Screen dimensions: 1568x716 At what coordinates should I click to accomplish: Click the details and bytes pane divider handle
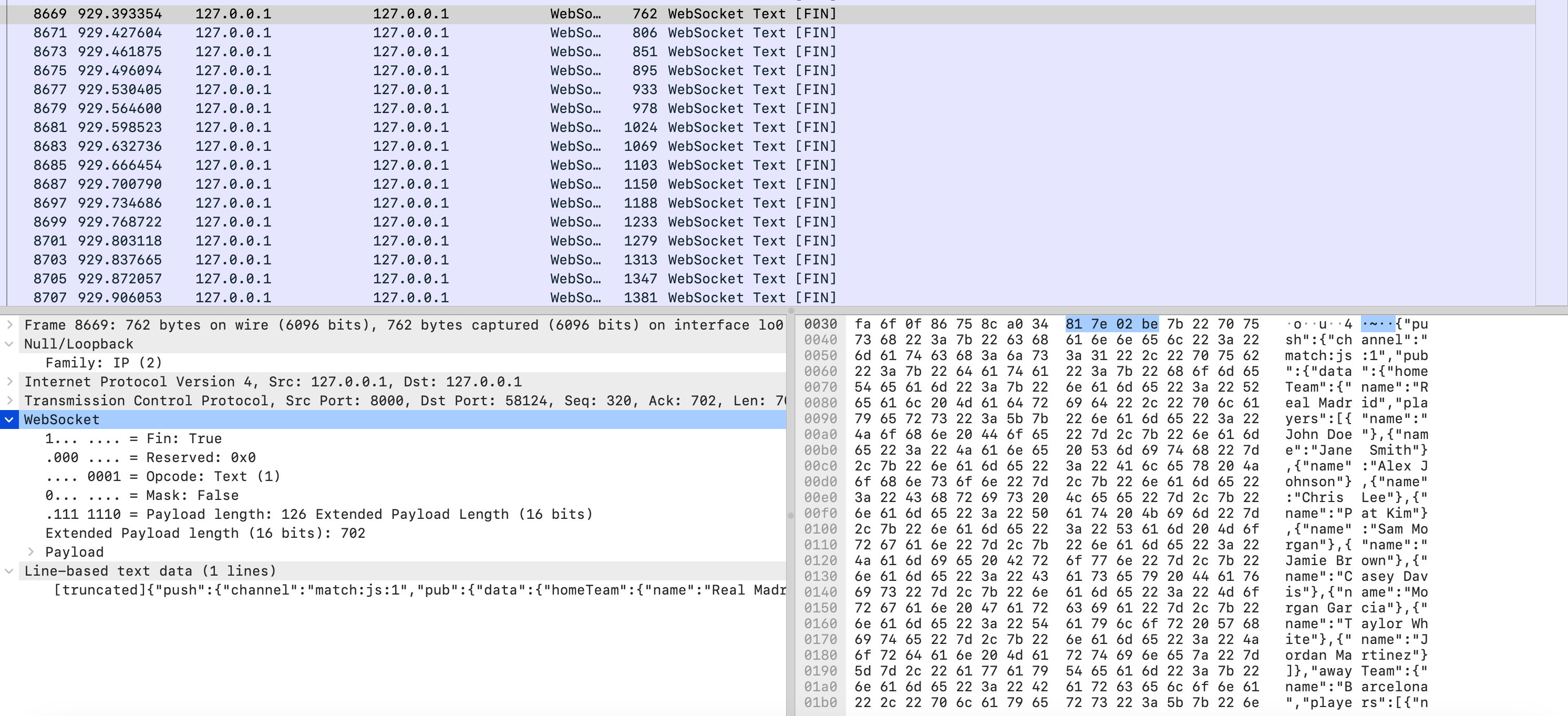tap(791, 515)
